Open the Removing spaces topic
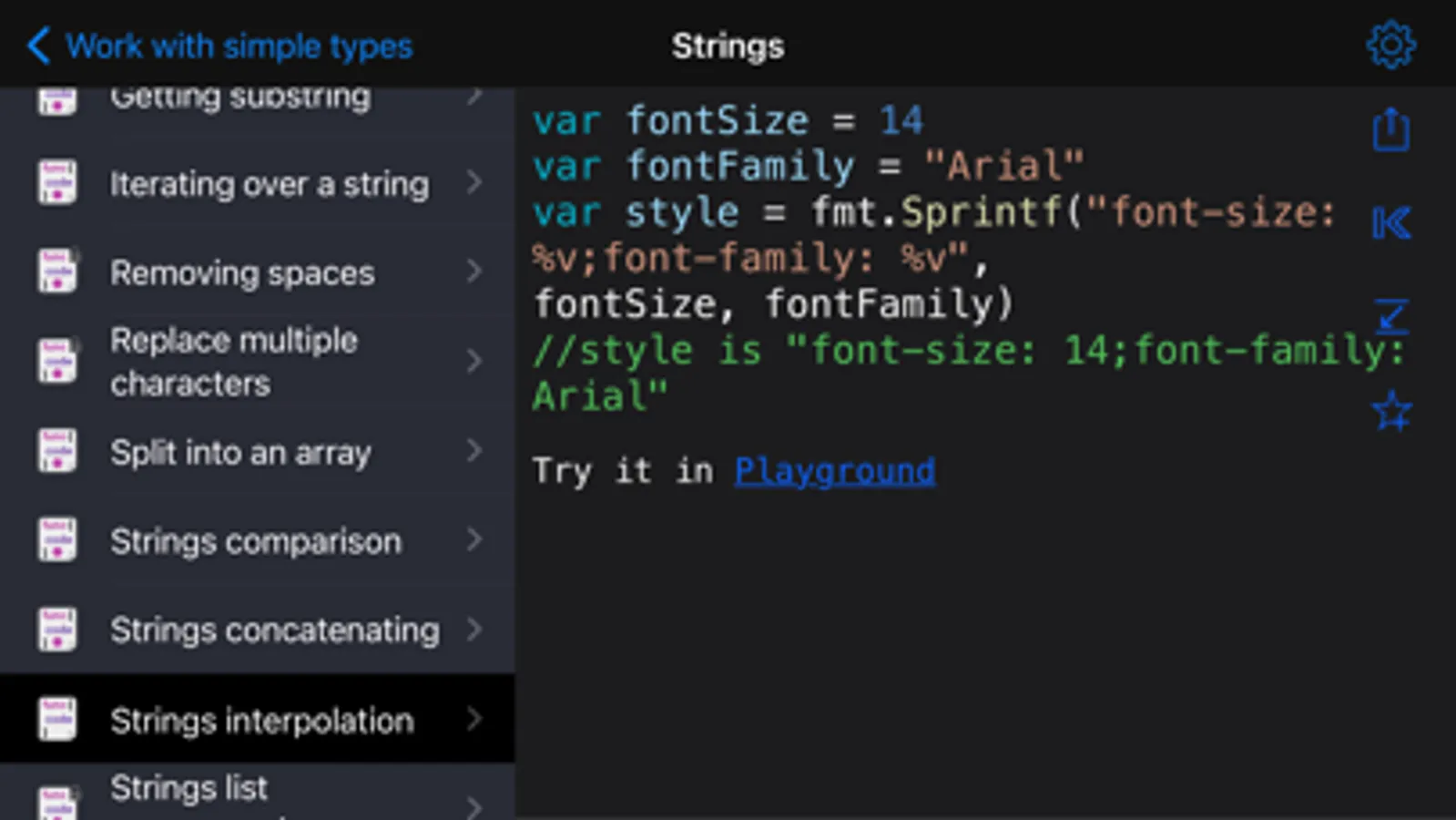This screenshot has width=1456, height=820. click(x=242, y=272)
